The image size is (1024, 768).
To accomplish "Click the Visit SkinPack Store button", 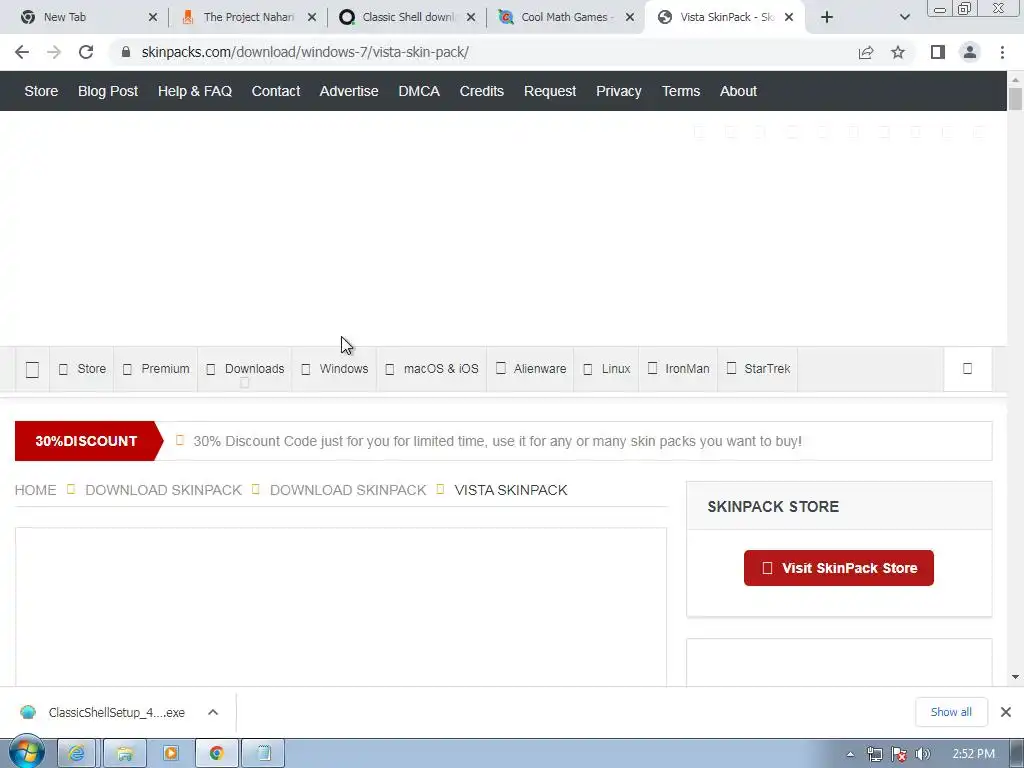I will (x=839, y=568).
